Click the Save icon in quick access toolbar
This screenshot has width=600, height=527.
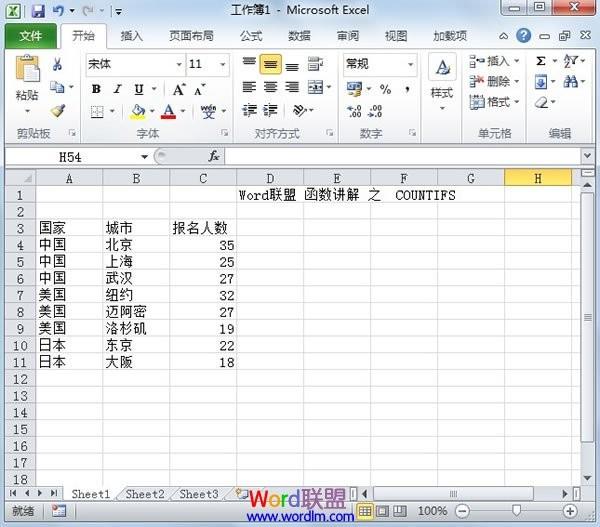point(38,11)
